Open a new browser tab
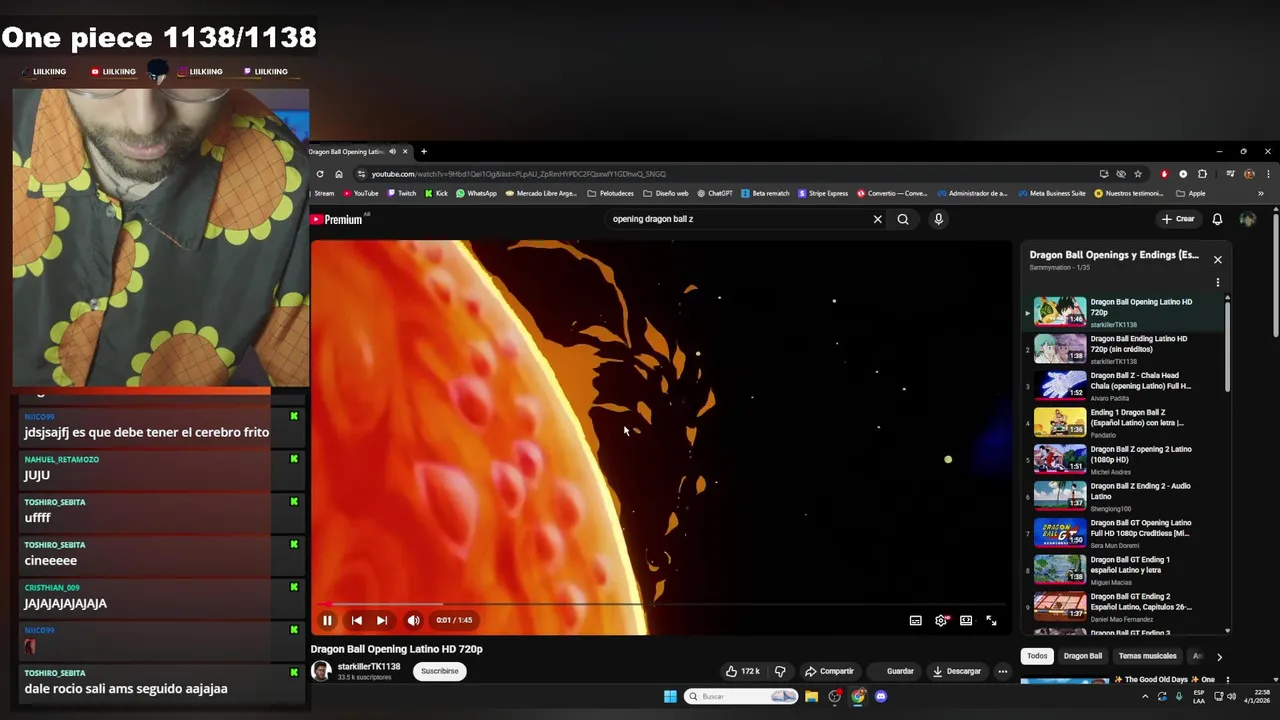1280x720 pixels. tap(423, 152)
